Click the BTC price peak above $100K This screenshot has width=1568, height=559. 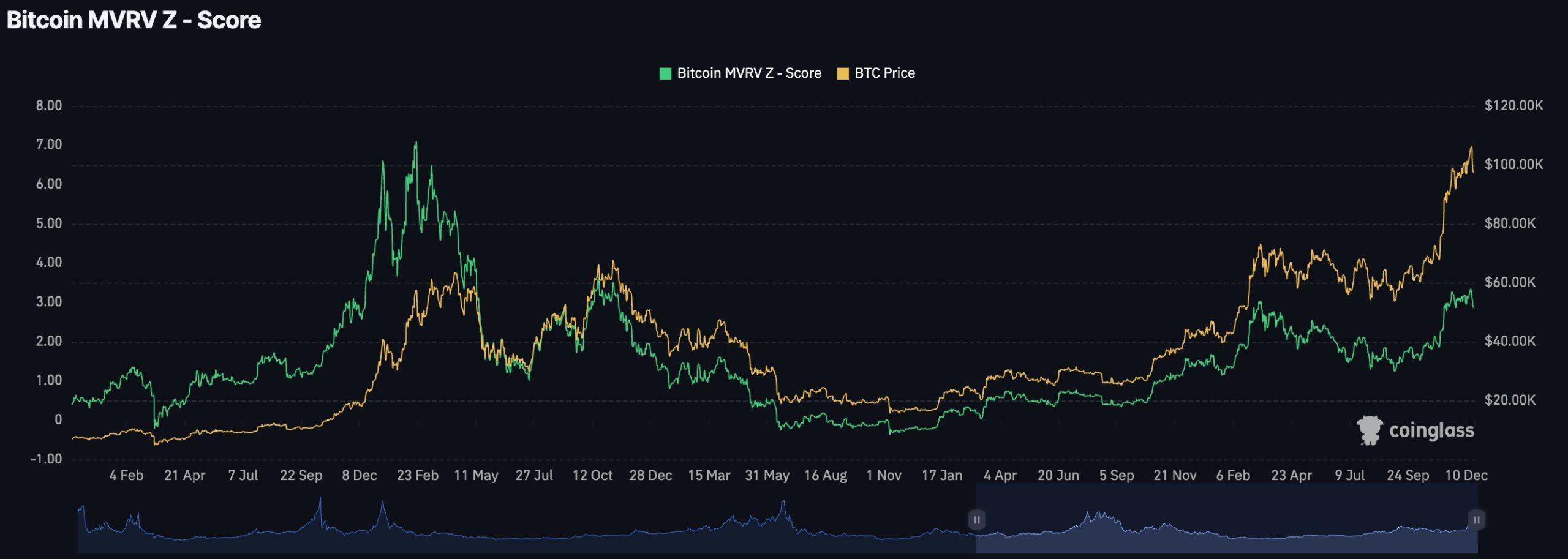[1471, 148]
